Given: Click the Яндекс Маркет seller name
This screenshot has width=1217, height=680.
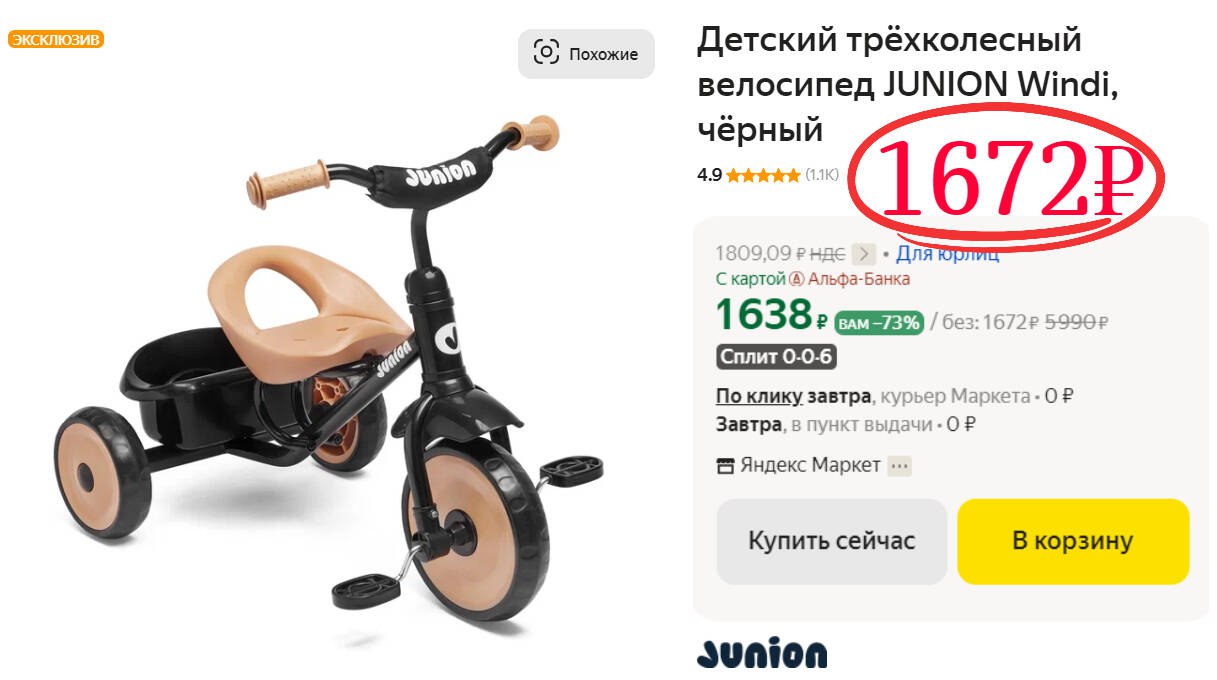Looking at the screenshot, I should 811,466.
